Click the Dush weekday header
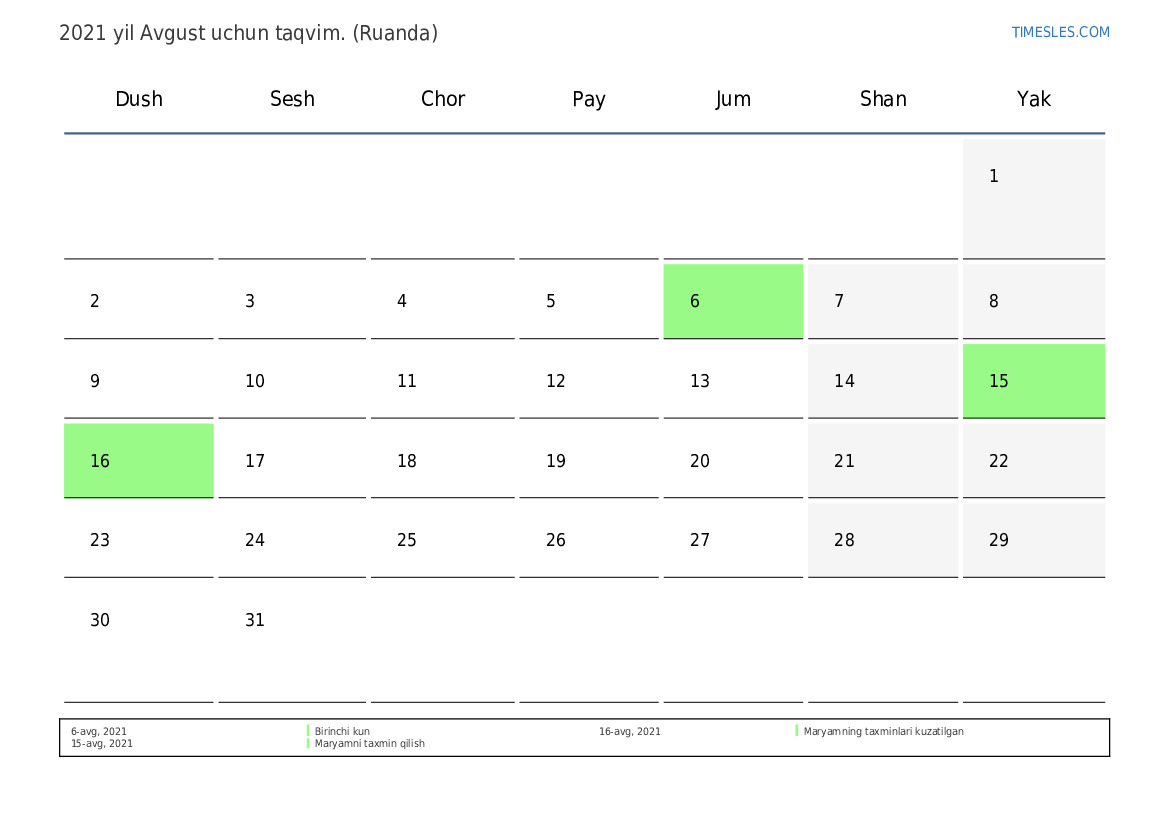 tap(139, 99)
